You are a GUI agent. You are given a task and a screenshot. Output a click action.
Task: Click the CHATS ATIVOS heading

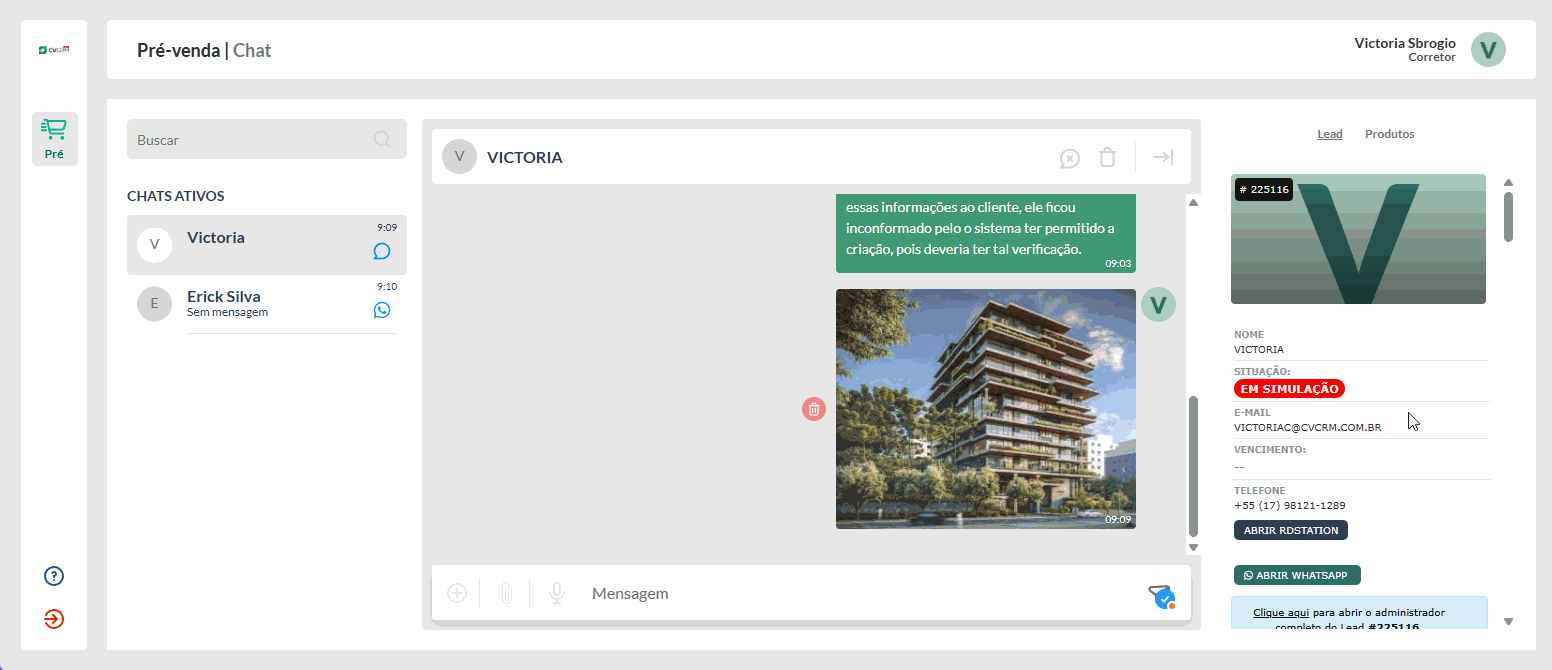coord(176,196)
